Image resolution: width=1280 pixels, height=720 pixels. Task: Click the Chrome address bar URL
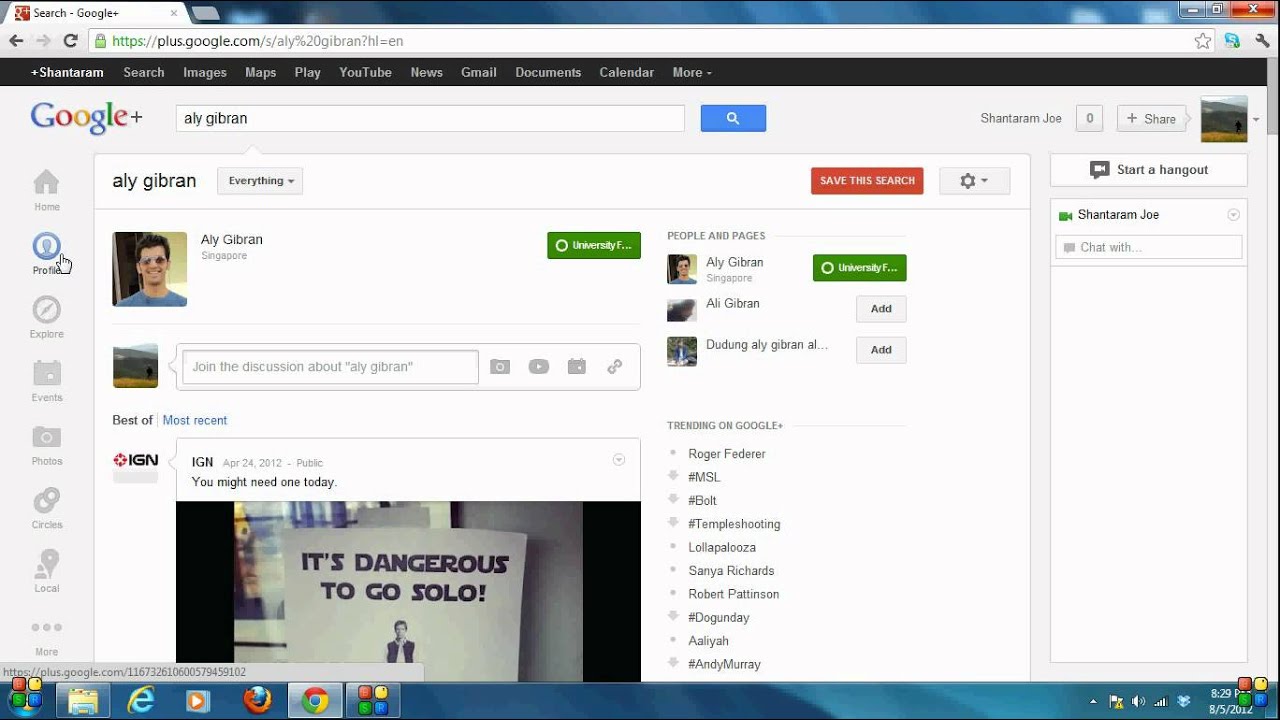(x=258, y=41)
